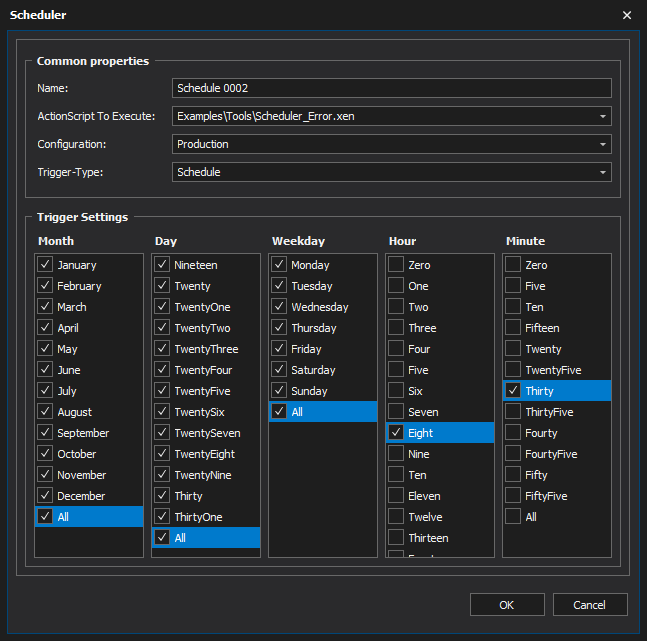Check the FiftyFive minute checkbox
Screen dimensions: 647x641
click(x=513, y=496)
